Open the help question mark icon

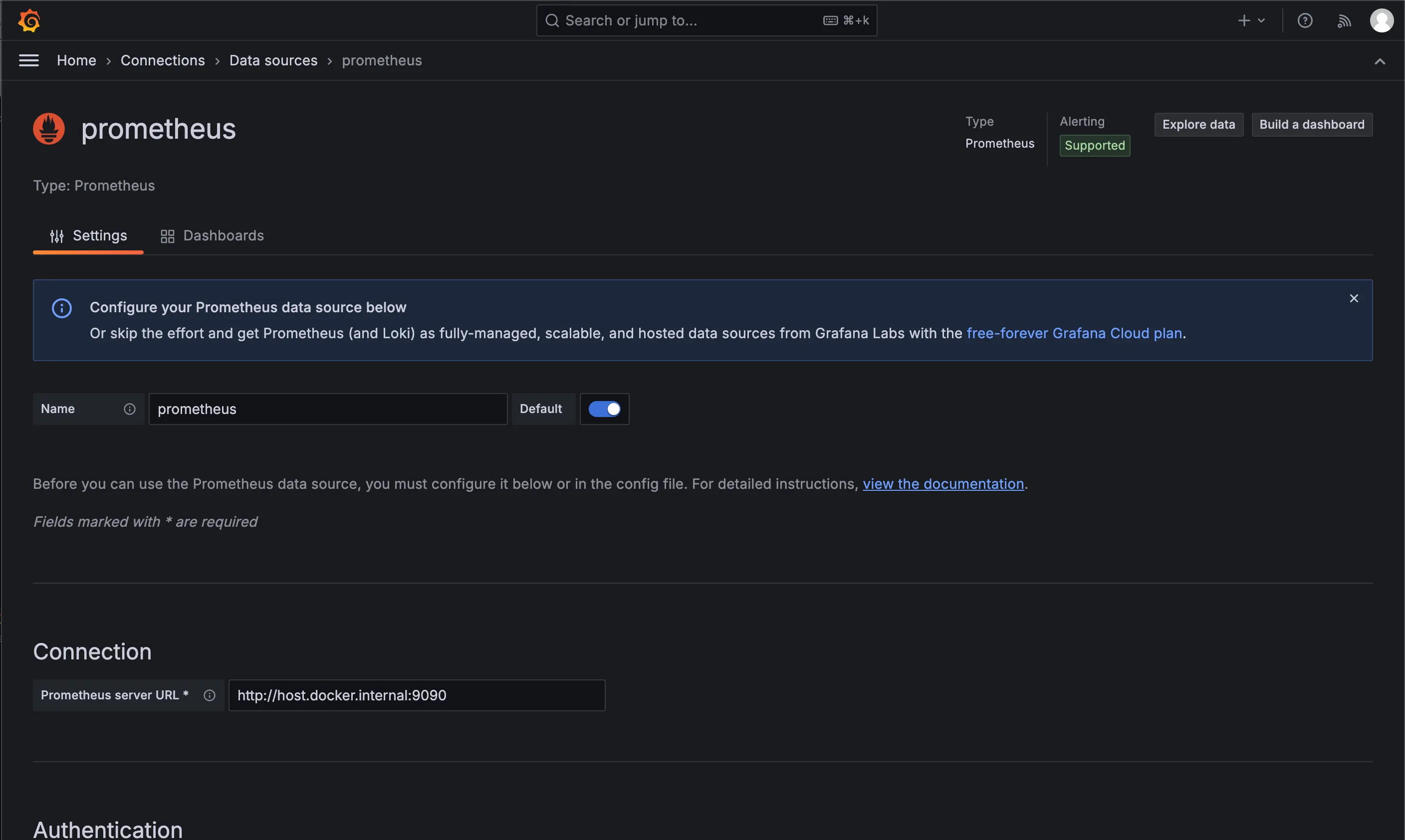(1305, 21)
